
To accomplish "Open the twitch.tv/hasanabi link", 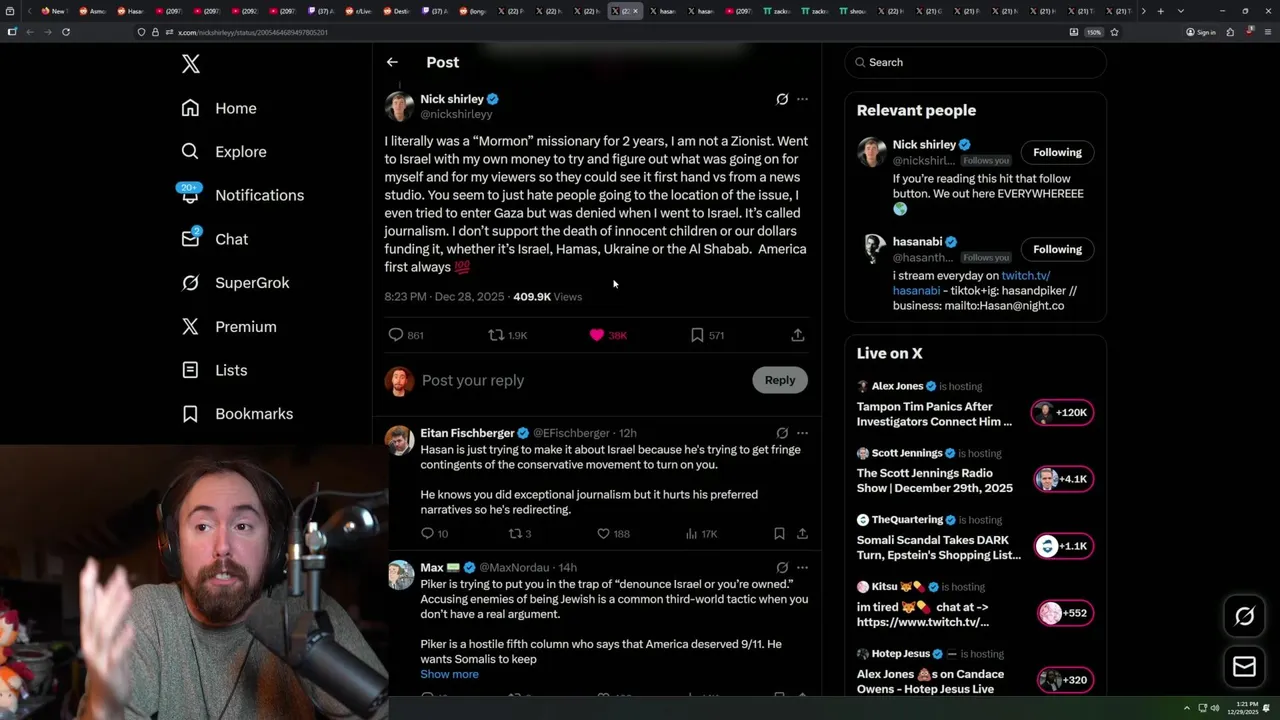I will pos(1025,275).
